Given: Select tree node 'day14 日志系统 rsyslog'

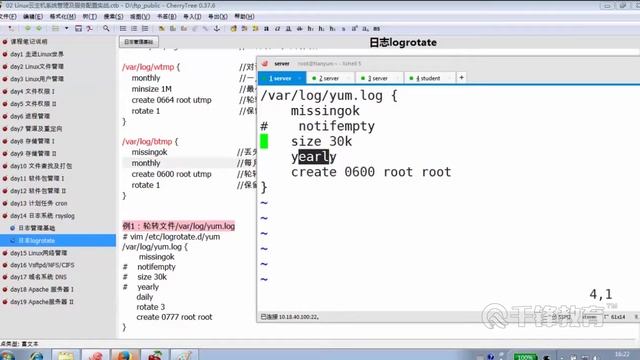Looking at the screenshot, I should pyautogui.click(x=42, y=216).
